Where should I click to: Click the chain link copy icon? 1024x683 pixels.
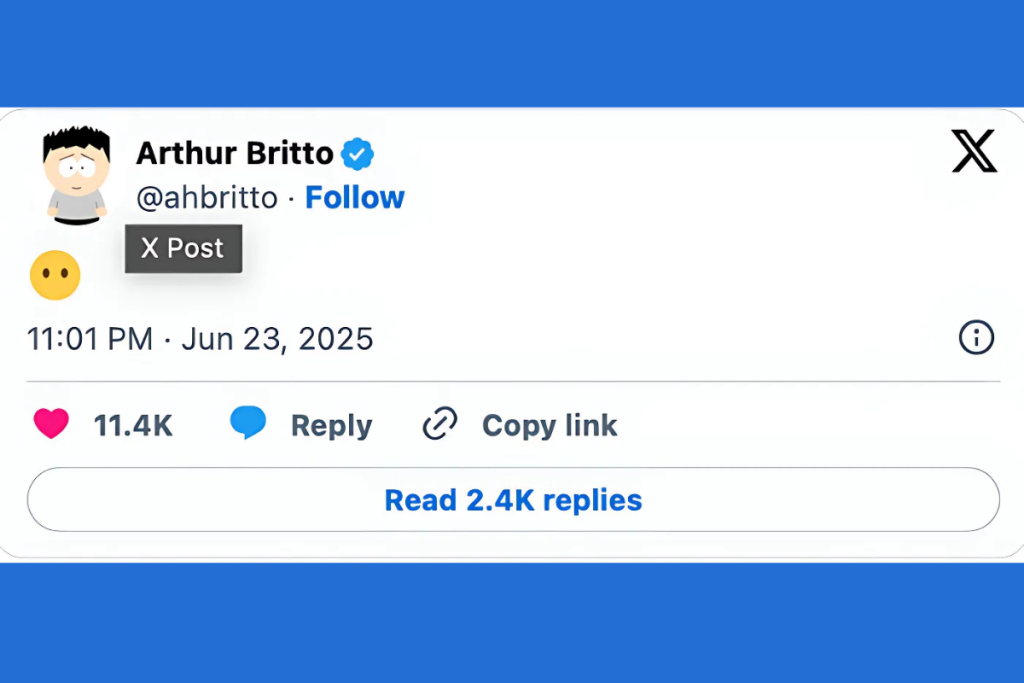(x=440, y=424)
